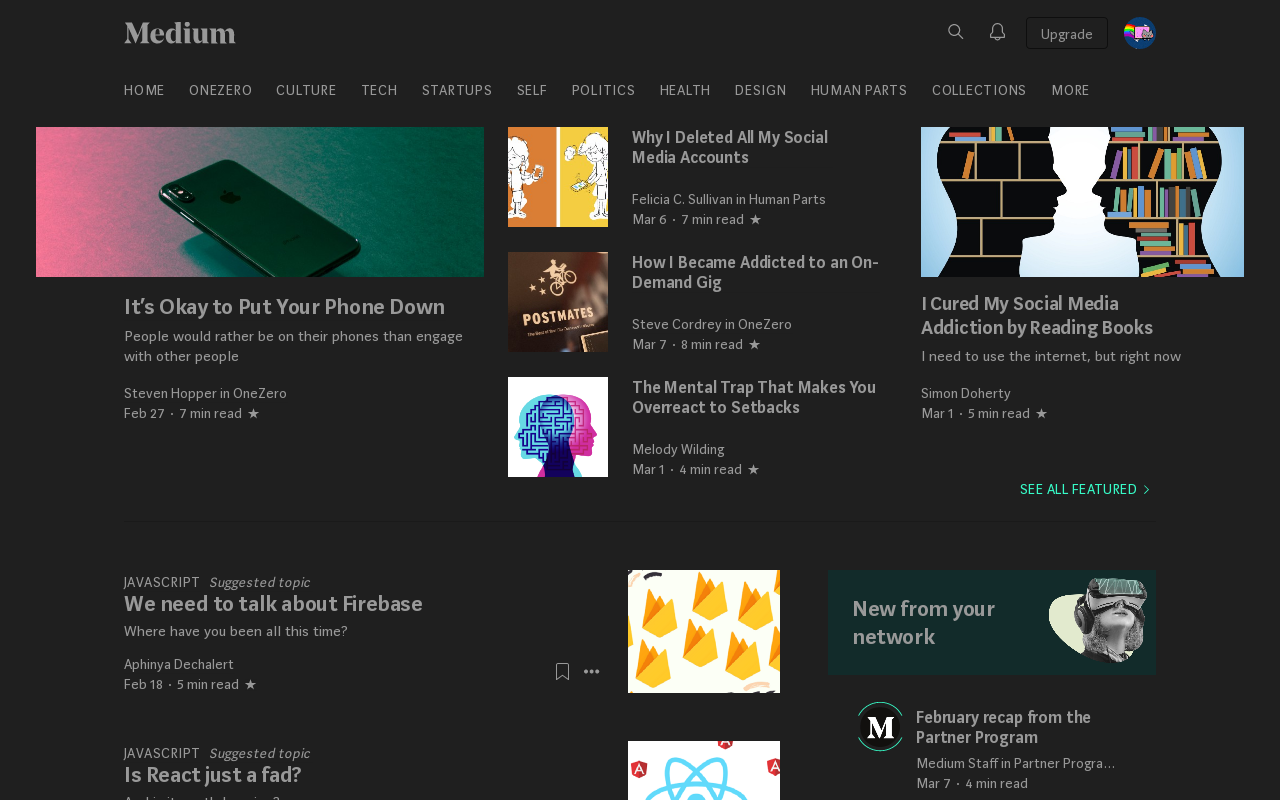
Task: Open the user profile avatar
Action: tap(1140, 33)
